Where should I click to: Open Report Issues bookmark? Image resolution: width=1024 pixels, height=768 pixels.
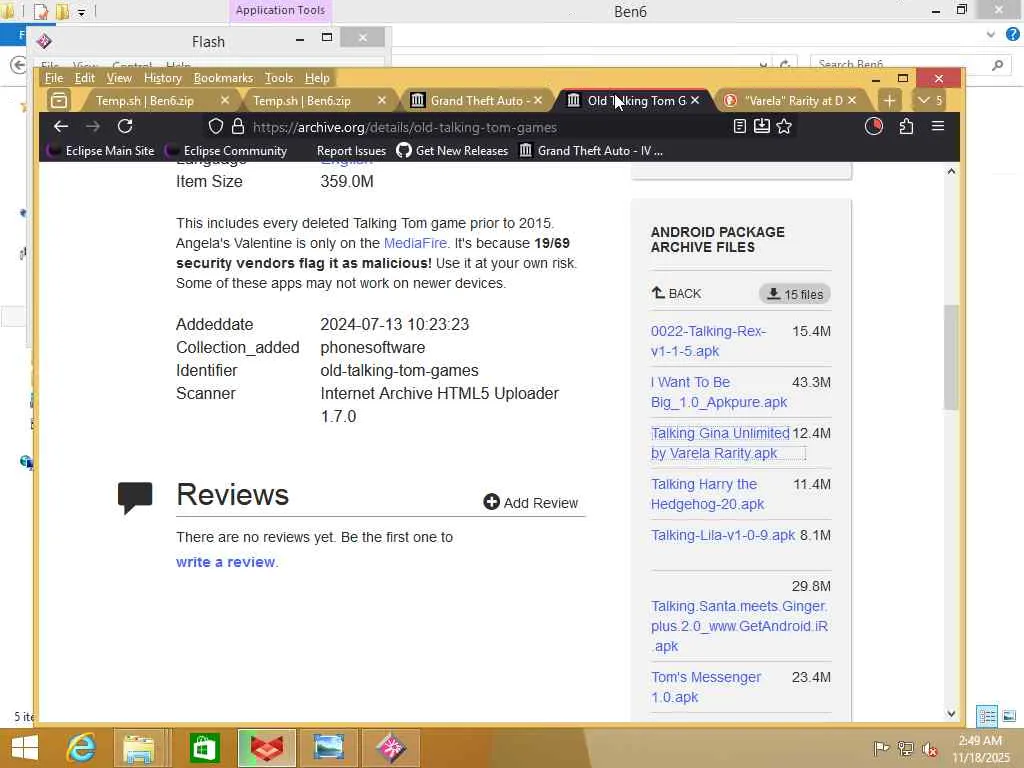pyautogui.click(x=351, y=151)
